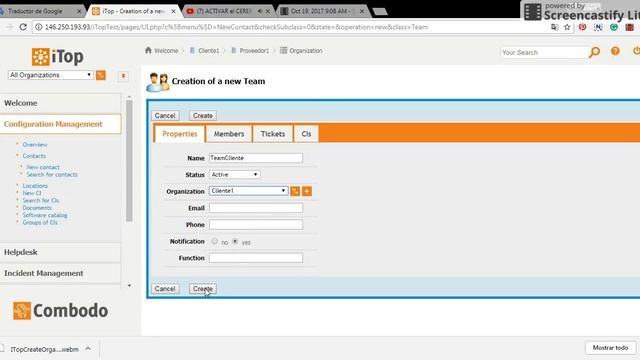Click the plus icon to add organization
The height and width of the screenshot is (360, 640).
[307, 191]
